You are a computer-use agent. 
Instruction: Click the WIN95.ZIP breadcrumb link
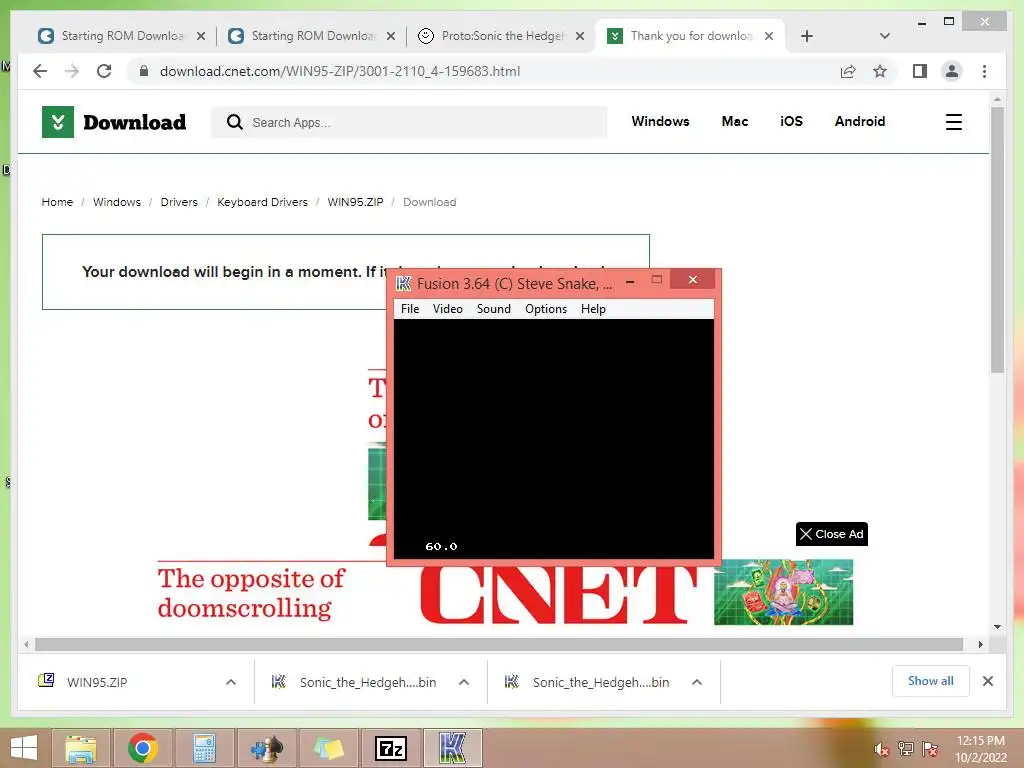tap(355, 202)
